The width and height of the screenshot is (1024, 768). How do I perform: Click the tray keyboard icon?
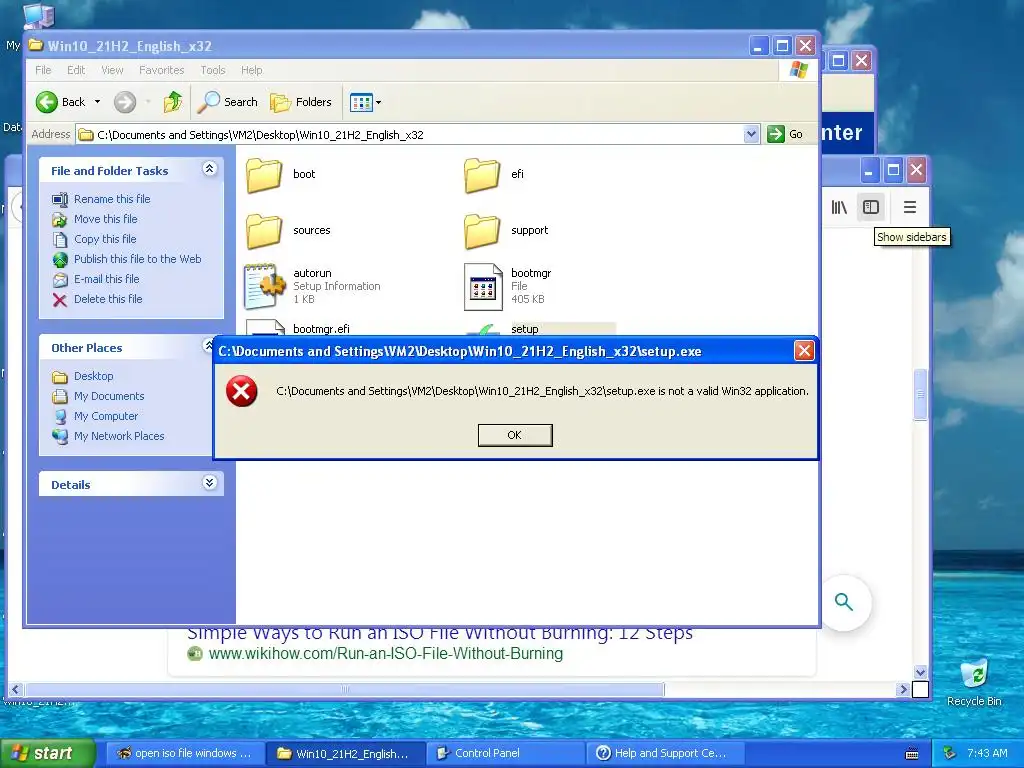pyautogui.click(x=912, y=754)
